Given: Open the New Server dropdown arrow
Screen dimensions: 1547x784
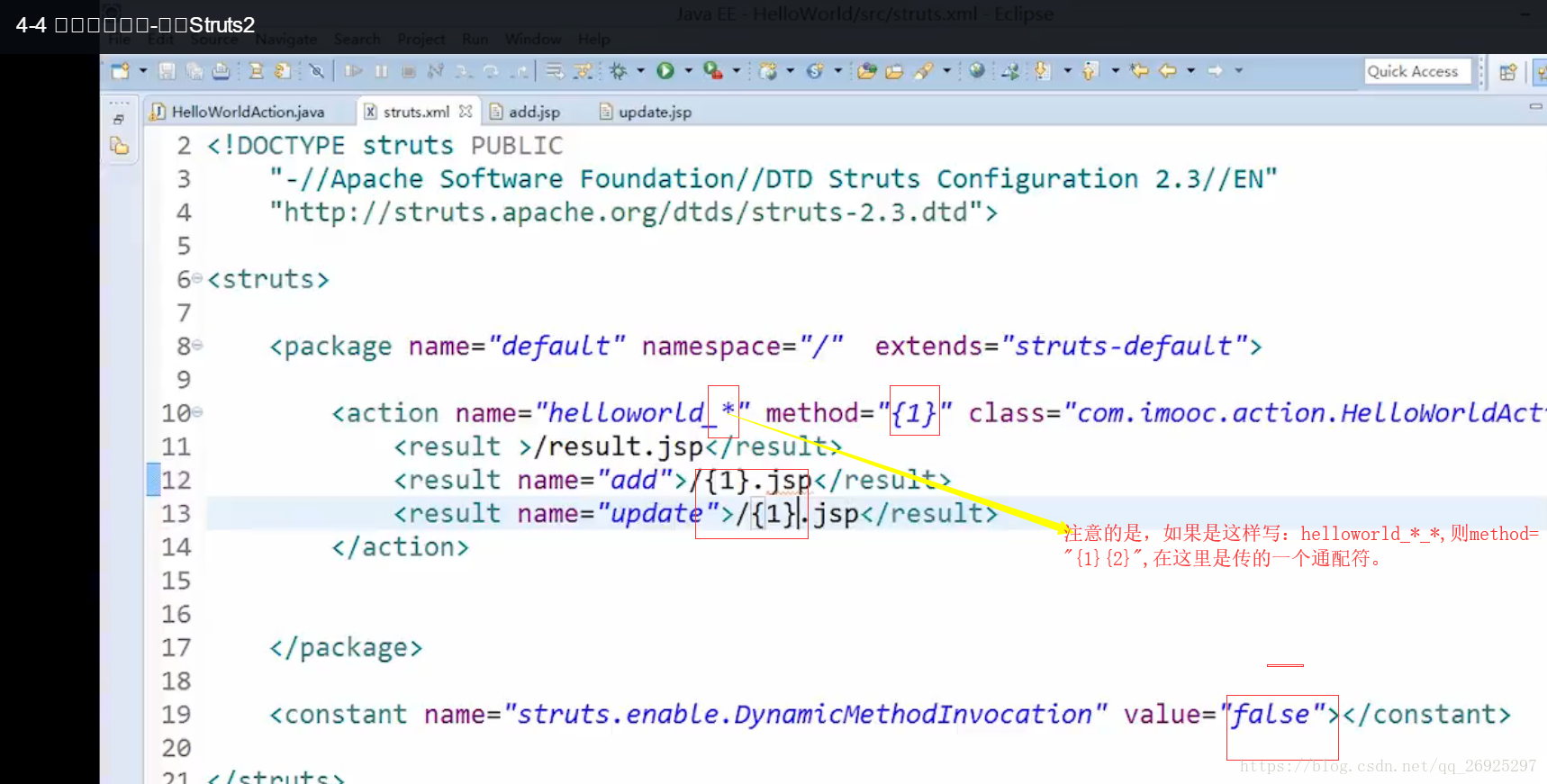Looking at the screenshot, I should click(791, 70).
